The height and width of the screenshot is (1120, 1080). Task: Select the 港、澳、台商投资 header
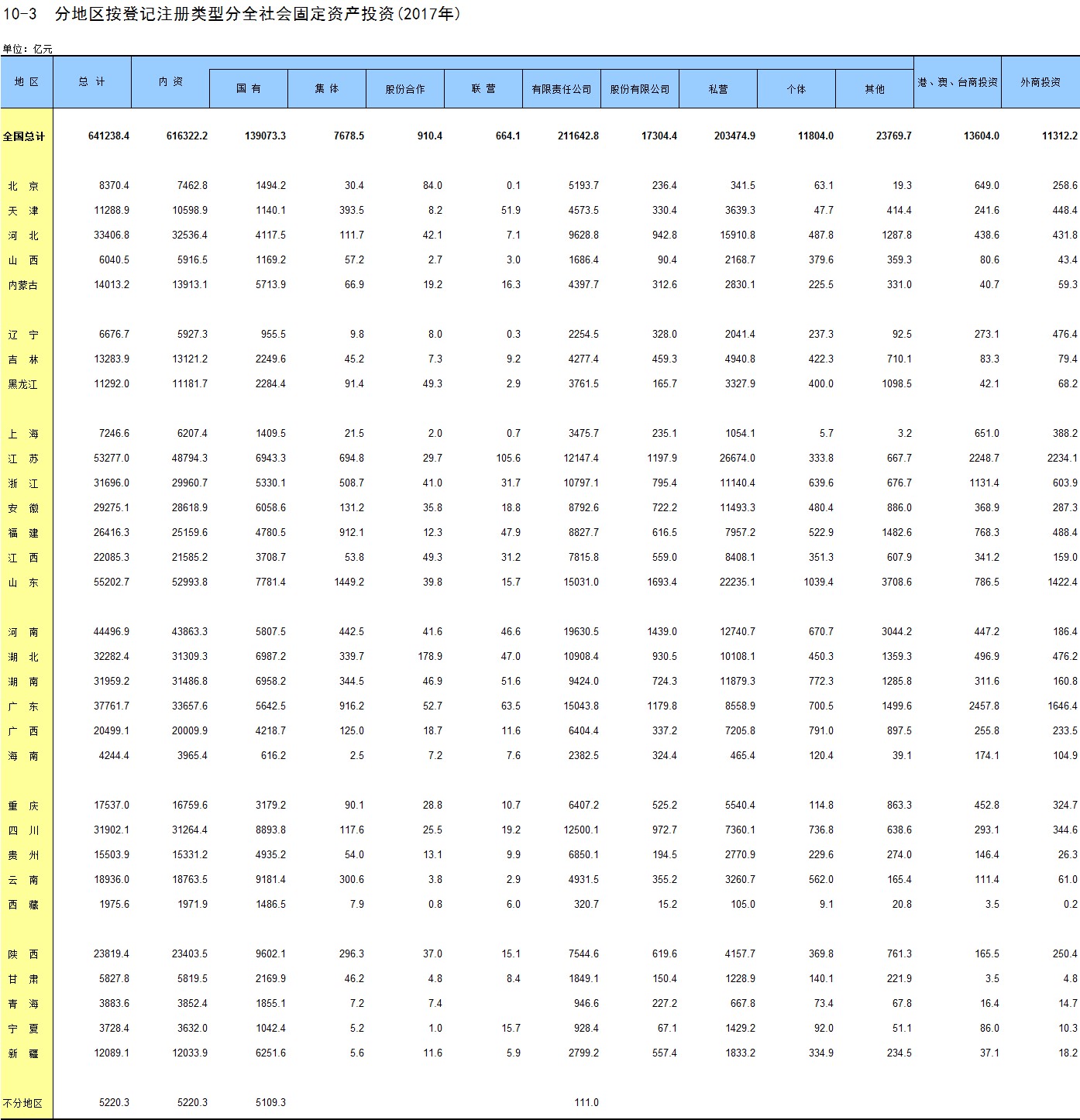[x=958, y=82]
